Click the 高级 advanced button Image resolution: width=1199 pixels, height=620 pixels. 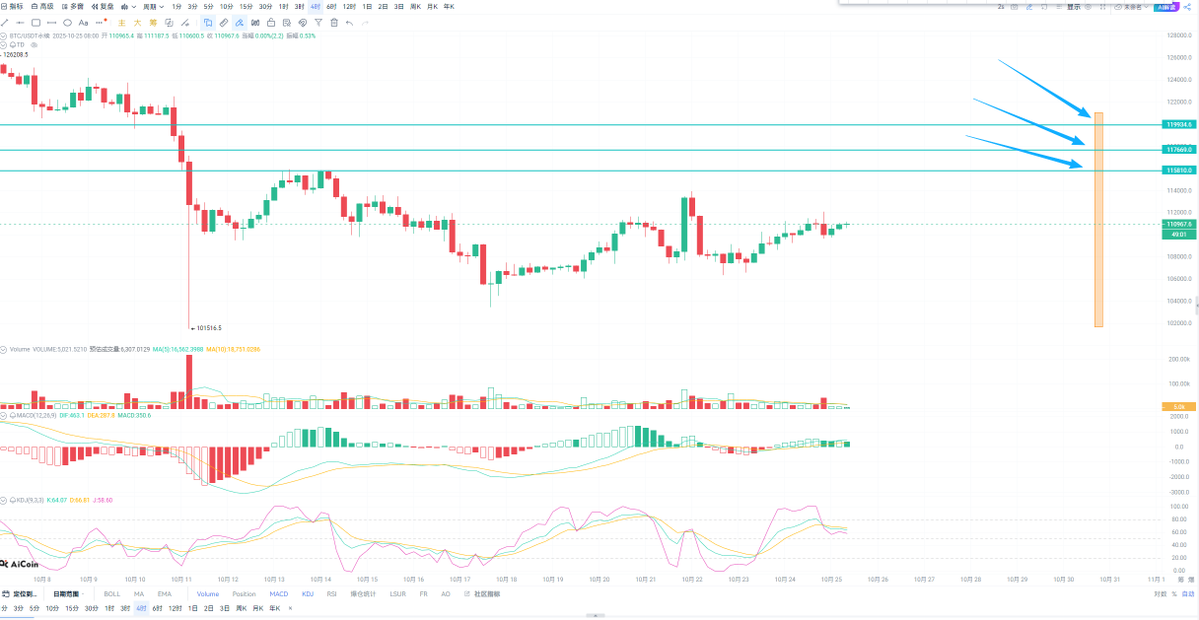click(43, 6)
